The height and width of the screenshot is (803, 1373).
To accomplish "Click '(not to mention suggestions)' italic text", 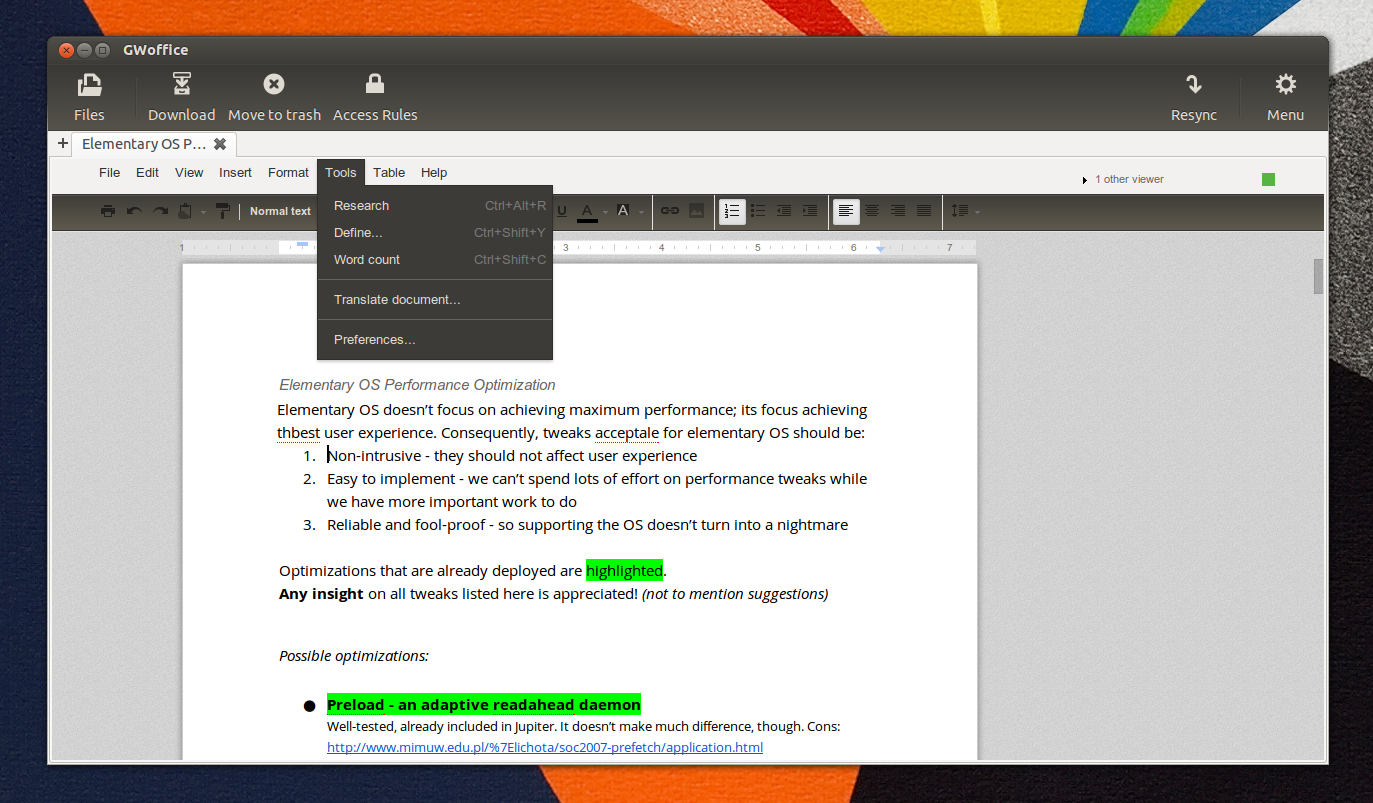I will click(735, 594).
